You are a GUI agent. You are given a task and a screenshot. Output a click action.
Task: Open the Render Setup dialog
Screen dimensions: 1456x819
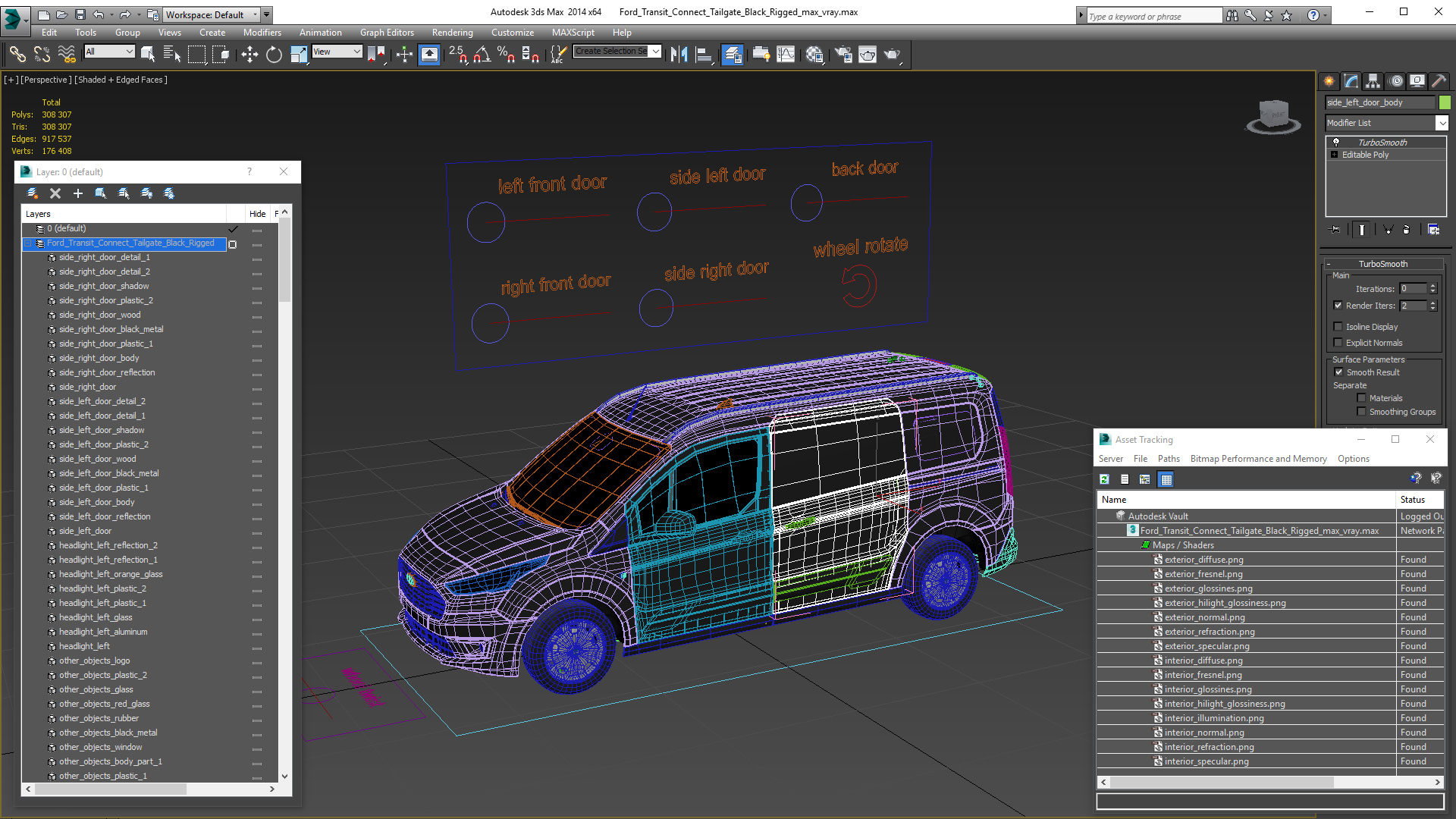[843, 54]
